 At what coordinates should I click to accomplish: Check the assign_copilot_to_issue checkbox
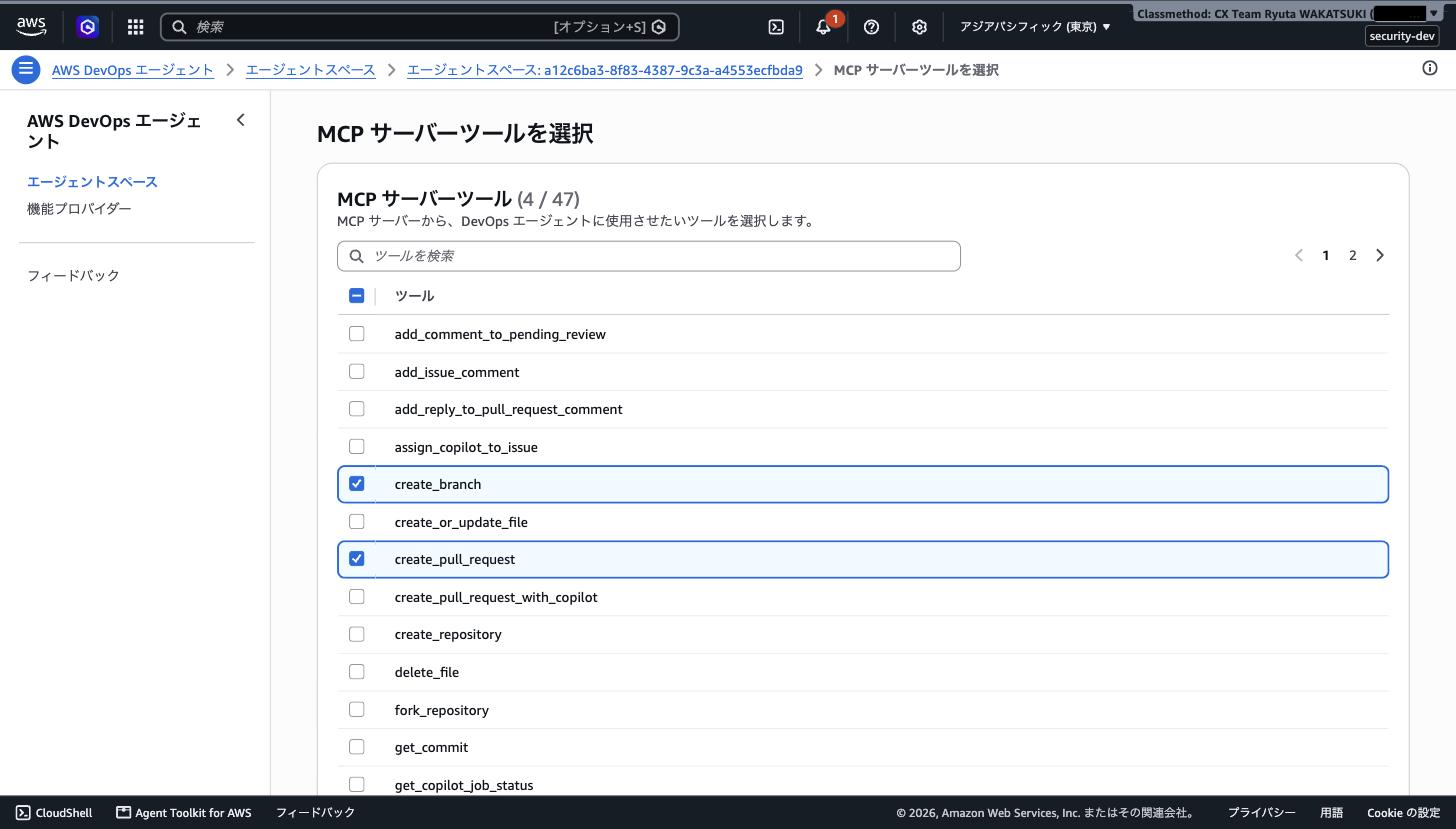coord(356,446)
